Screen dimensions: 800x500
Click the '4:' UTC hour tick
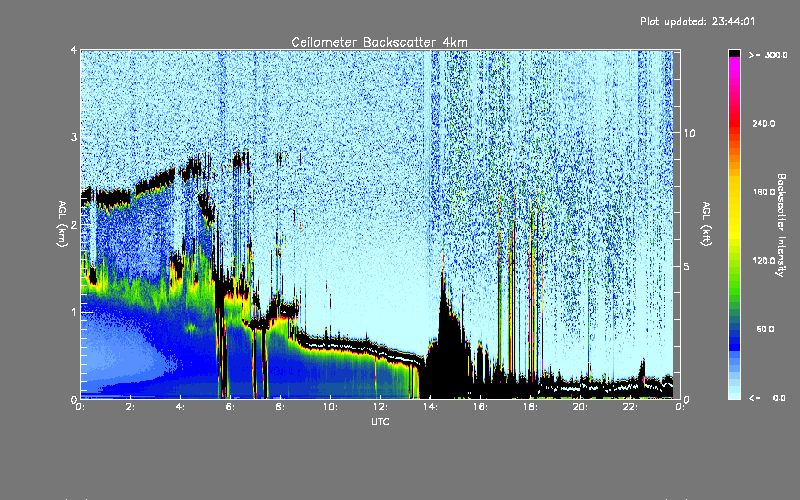click(x=180, y=407)
